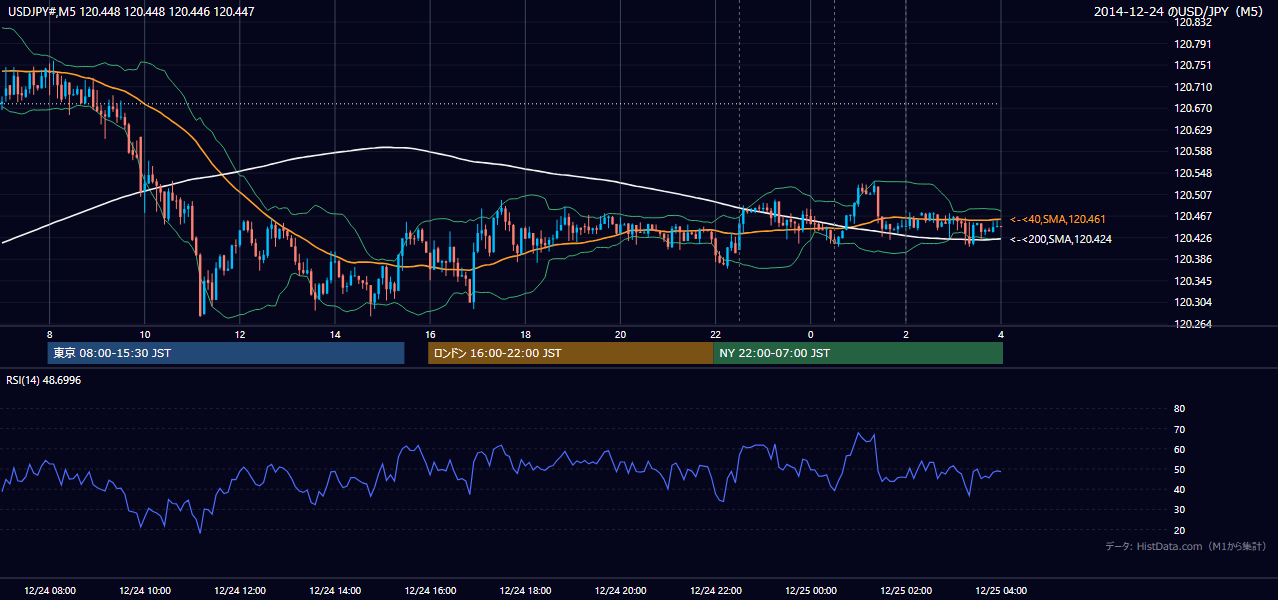Click the RSI 70 level label
The height and width of the screenshot is (600, 1278).
pyautogui.click(x=1179, y=429)
